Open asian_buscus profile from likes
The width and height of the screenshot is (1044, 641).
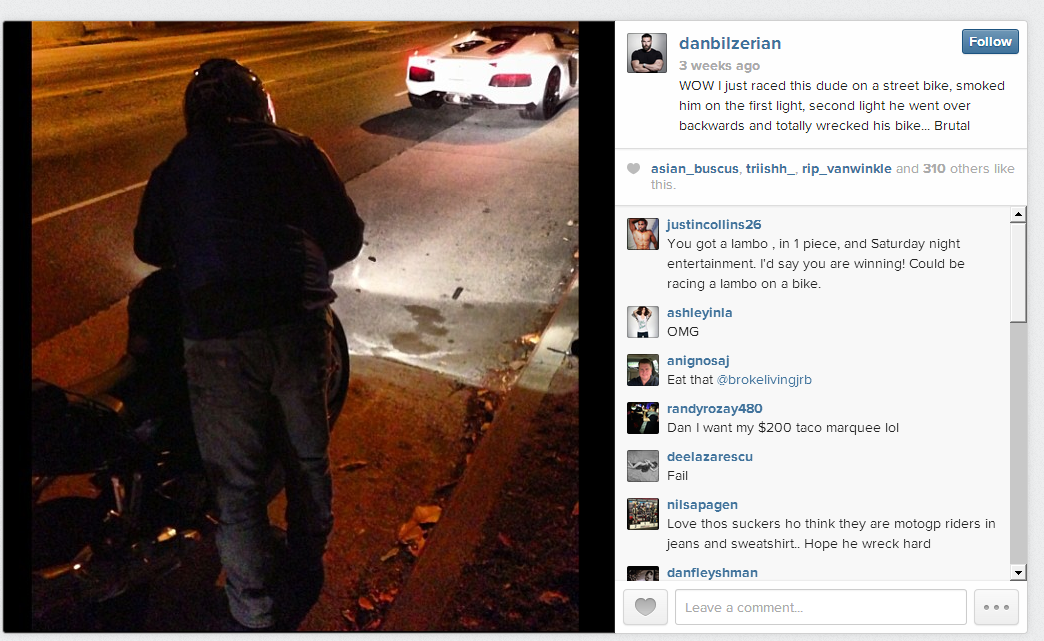[694, 169]
